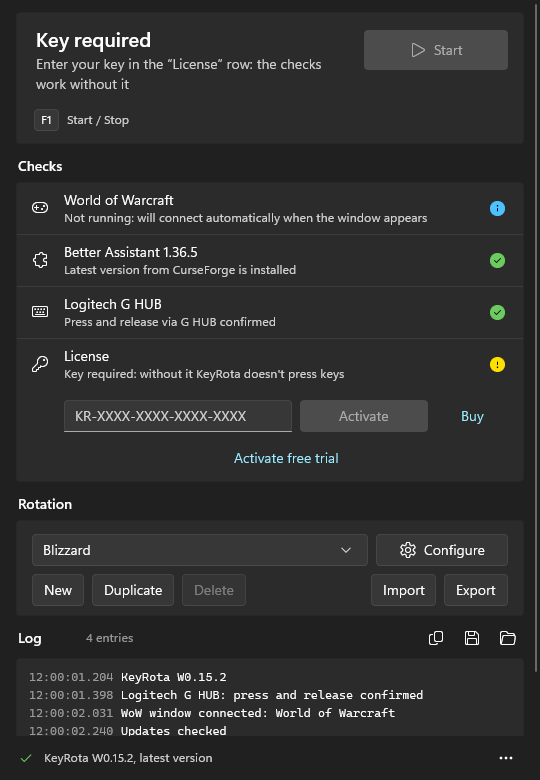Image resolution: width=540 pixels, height=780 pixels.
Task: Click 'KeyRota W0.15.2, latest version' status text
Action: pyautogui.click(x=128, y=758)
